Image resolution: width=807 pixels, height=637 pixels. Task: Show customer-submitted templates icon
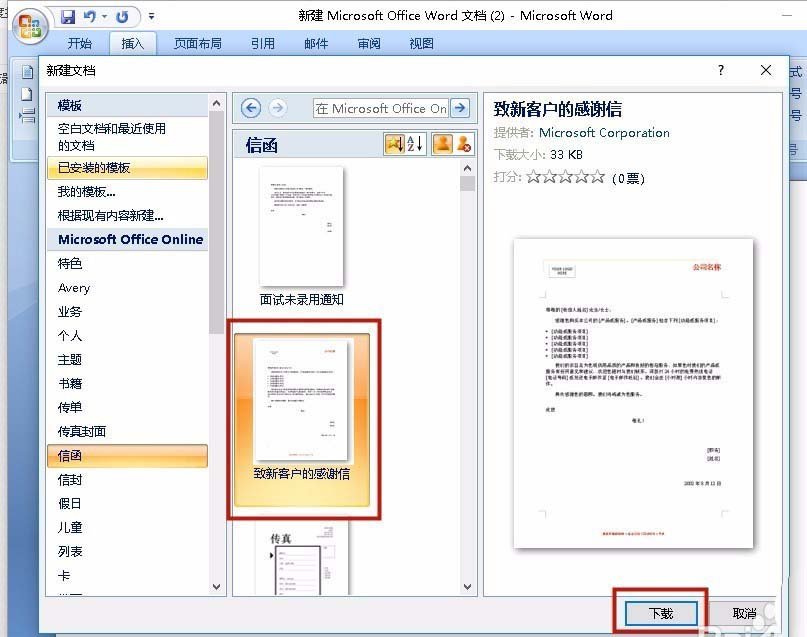443,144
